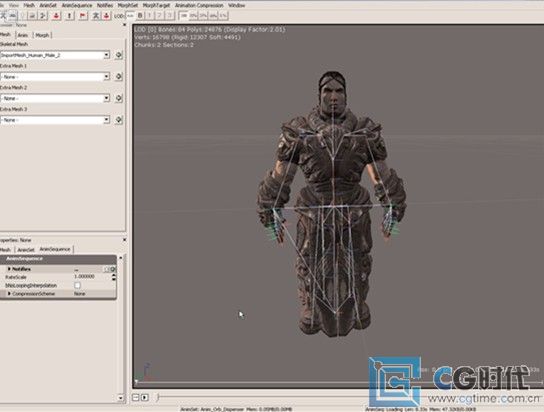Click the black figure icon right of flag
The image size is (544, 412).
click(96, 16)
